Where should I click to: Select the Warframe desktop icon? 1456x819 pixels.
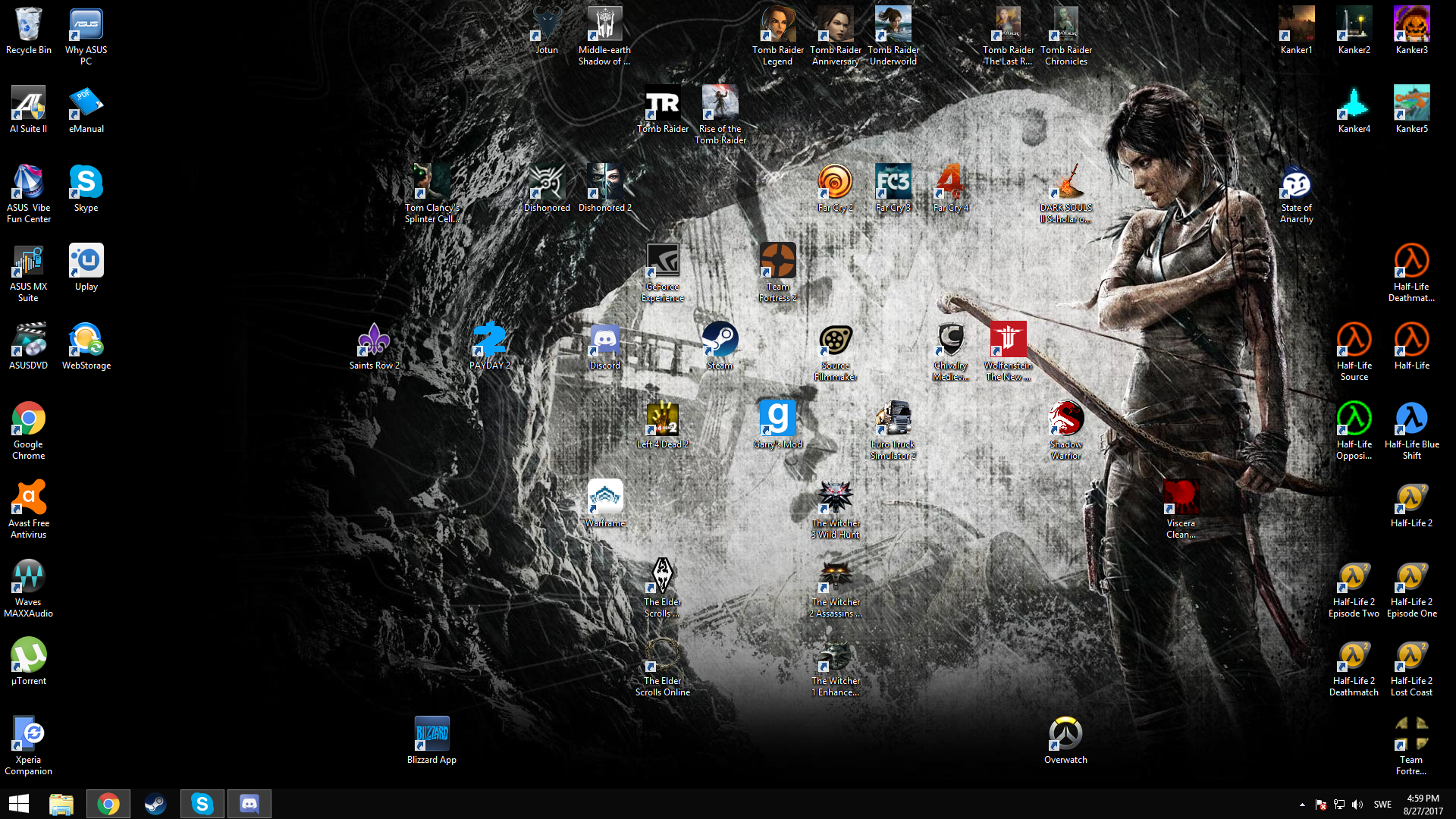point(604,497)
